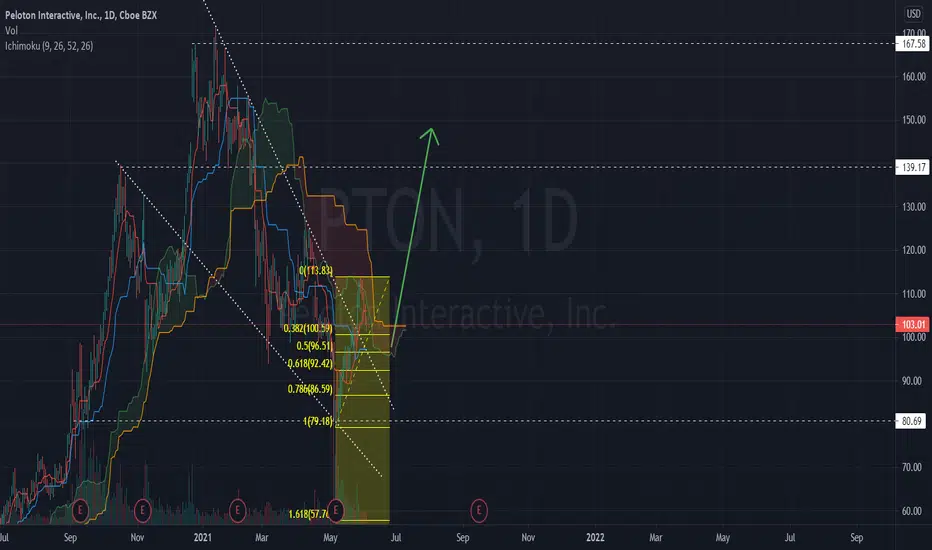The height and width of the screenshot is (550, 932).
Task: Select the 0.618(92.42) Fibonacci level label
Action: click(310, 363)
